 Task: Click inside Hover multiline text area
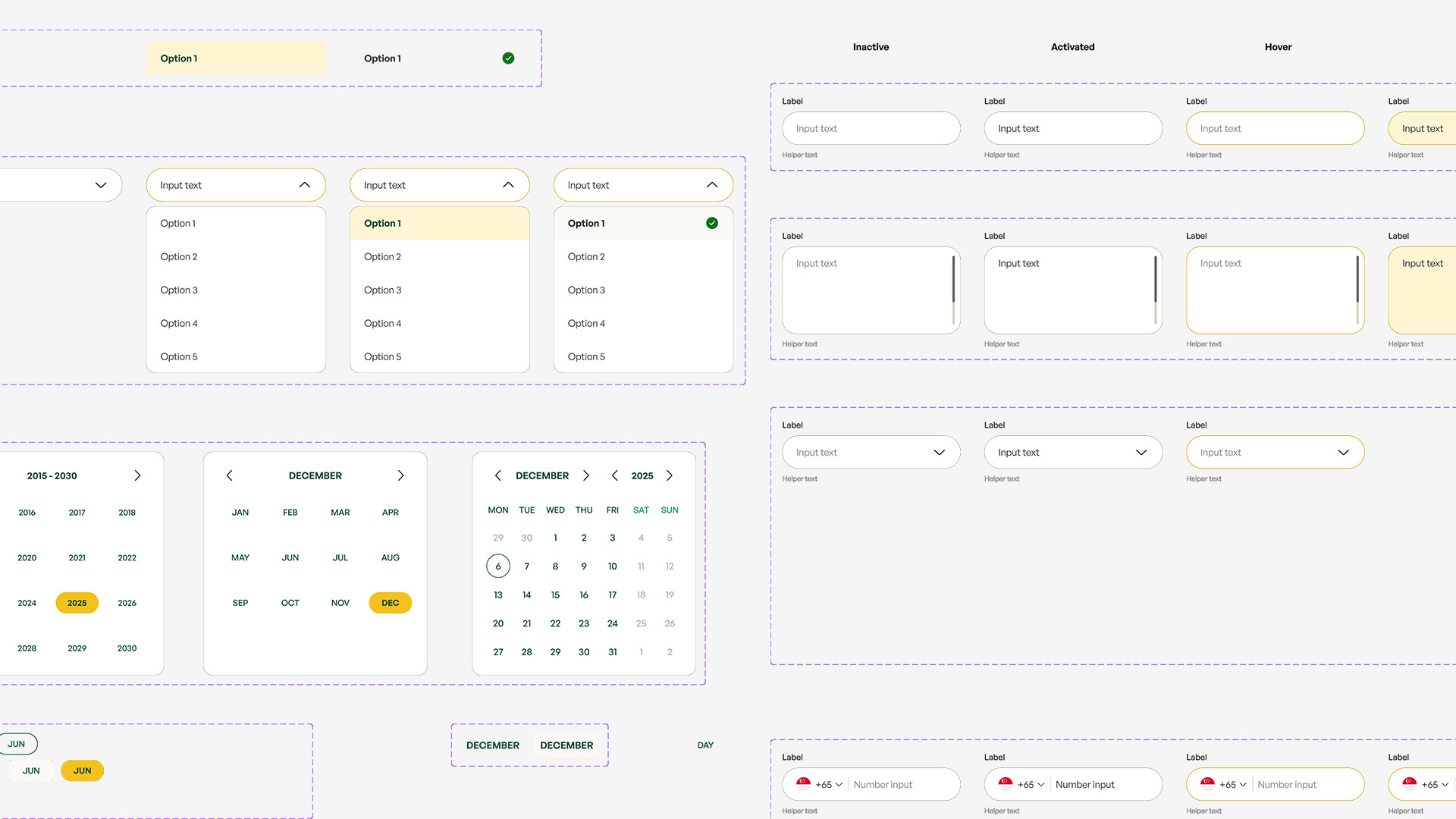click(x=1276, y=290)
